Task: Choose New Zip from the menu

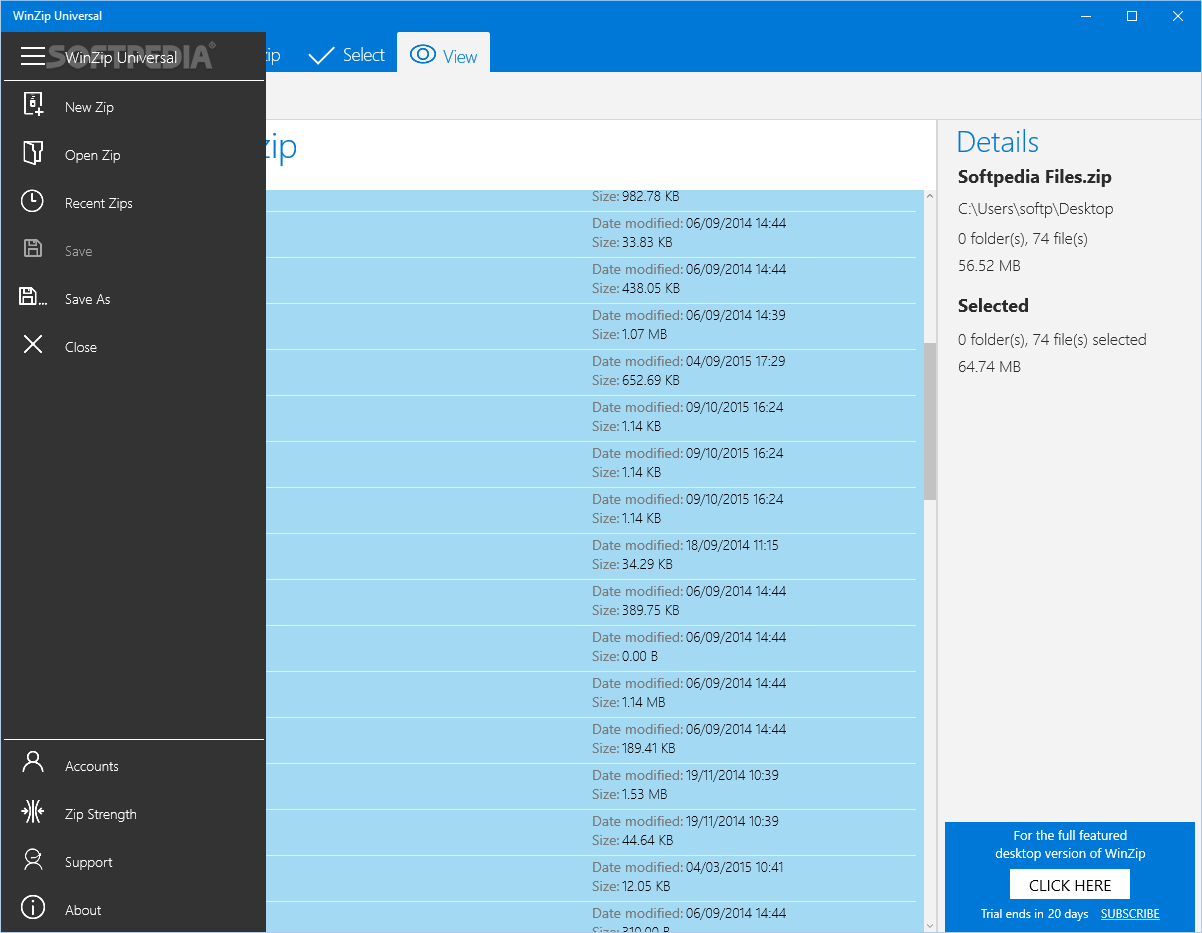Action: point(133,106)
